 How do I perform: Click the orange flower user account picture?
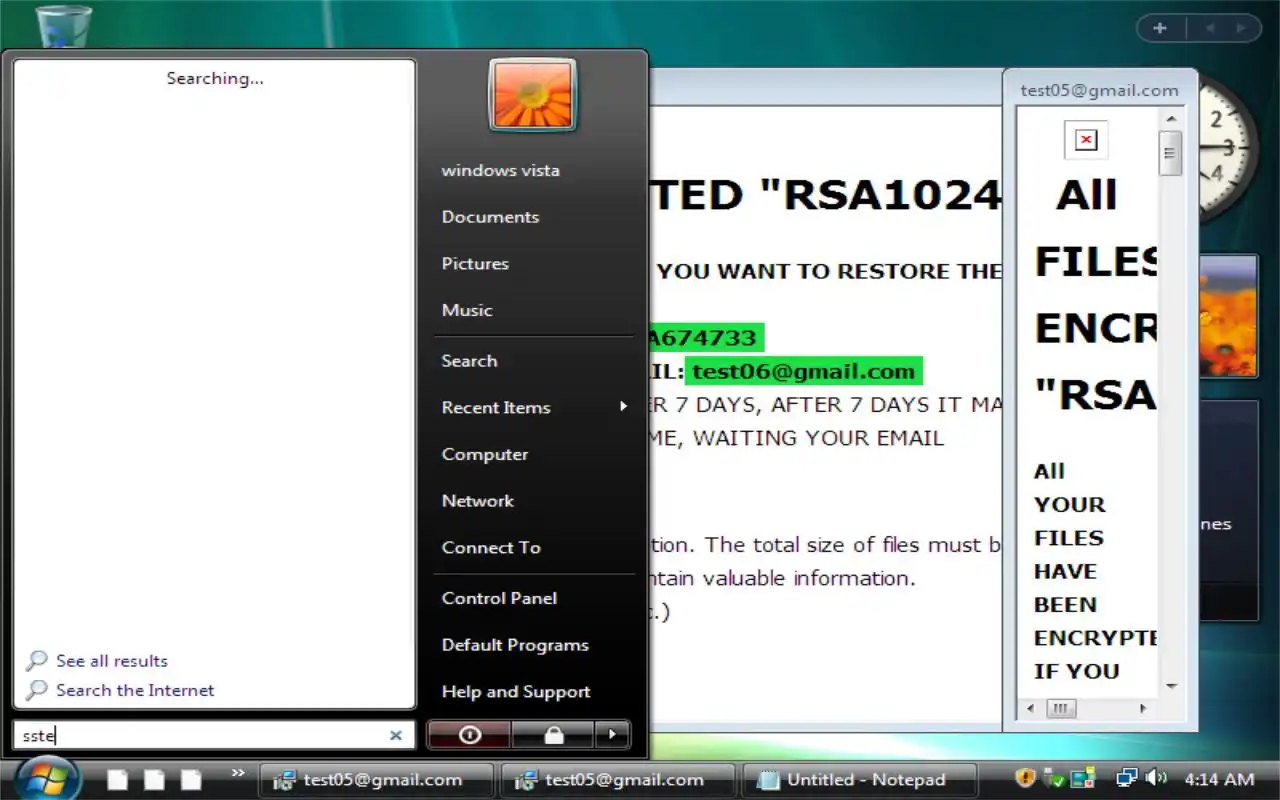(x=532, y=95)
